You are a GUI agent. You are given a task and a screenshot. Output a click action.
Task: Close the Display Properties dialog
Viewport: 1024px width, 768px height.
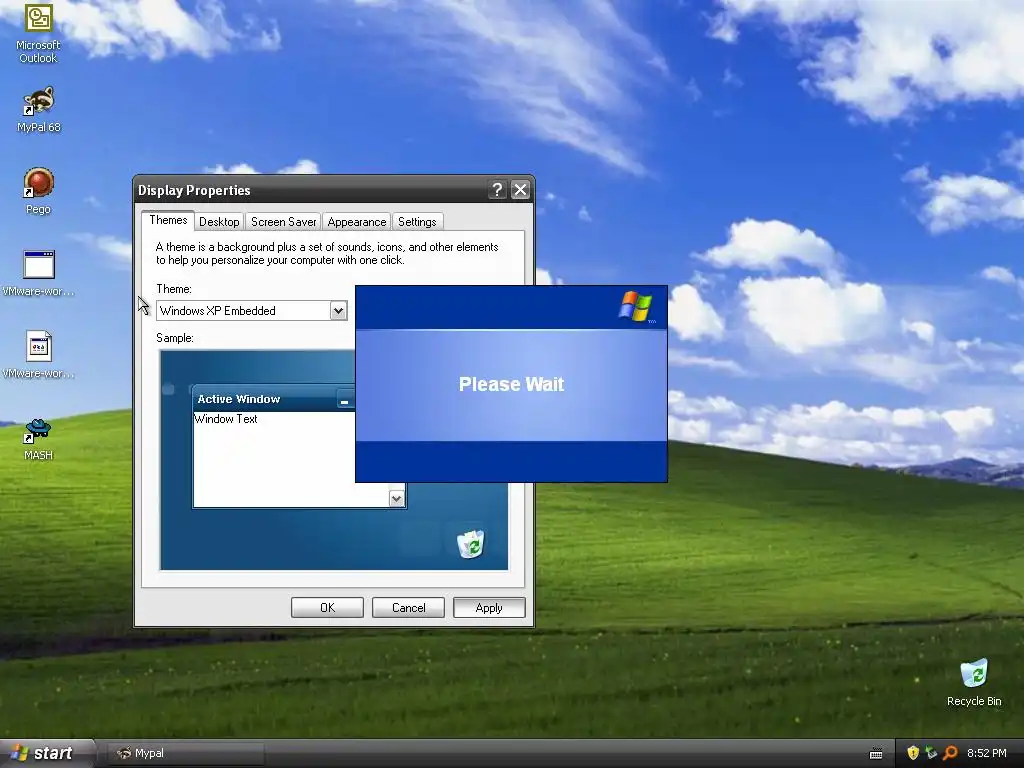pyautogui.click(x=520, y=190)
